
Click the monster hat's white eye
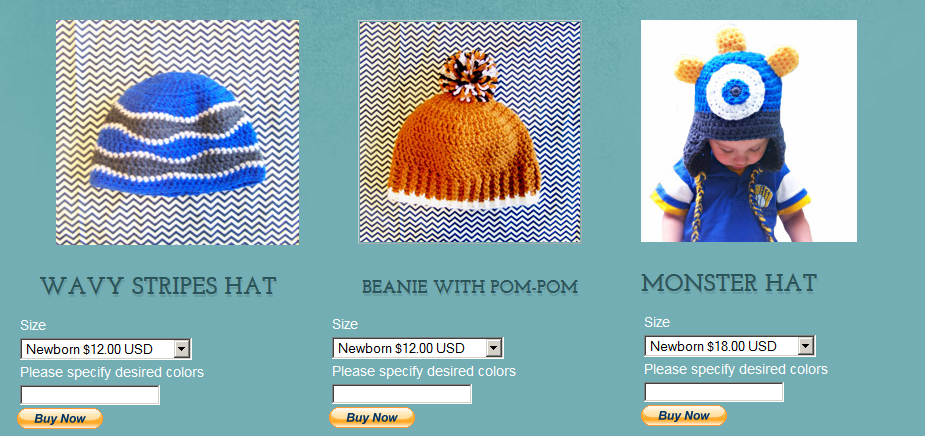click(735, 91)
